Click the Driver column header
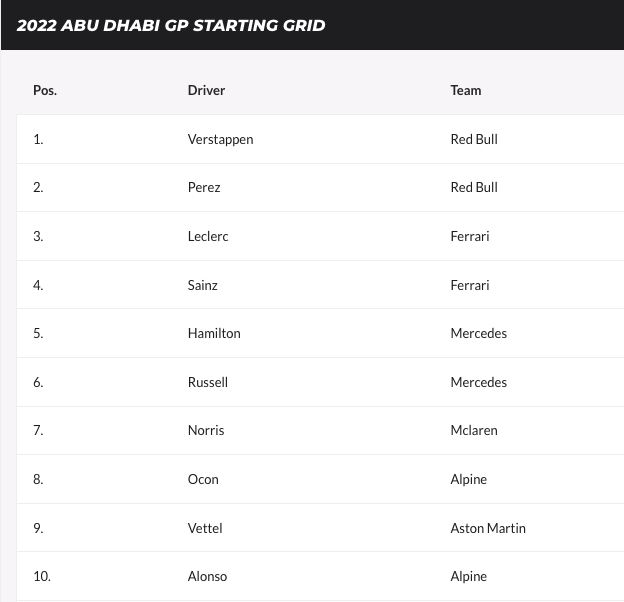Image resolution: width=624 pixels, height=602 pixels. coord(206,90)
